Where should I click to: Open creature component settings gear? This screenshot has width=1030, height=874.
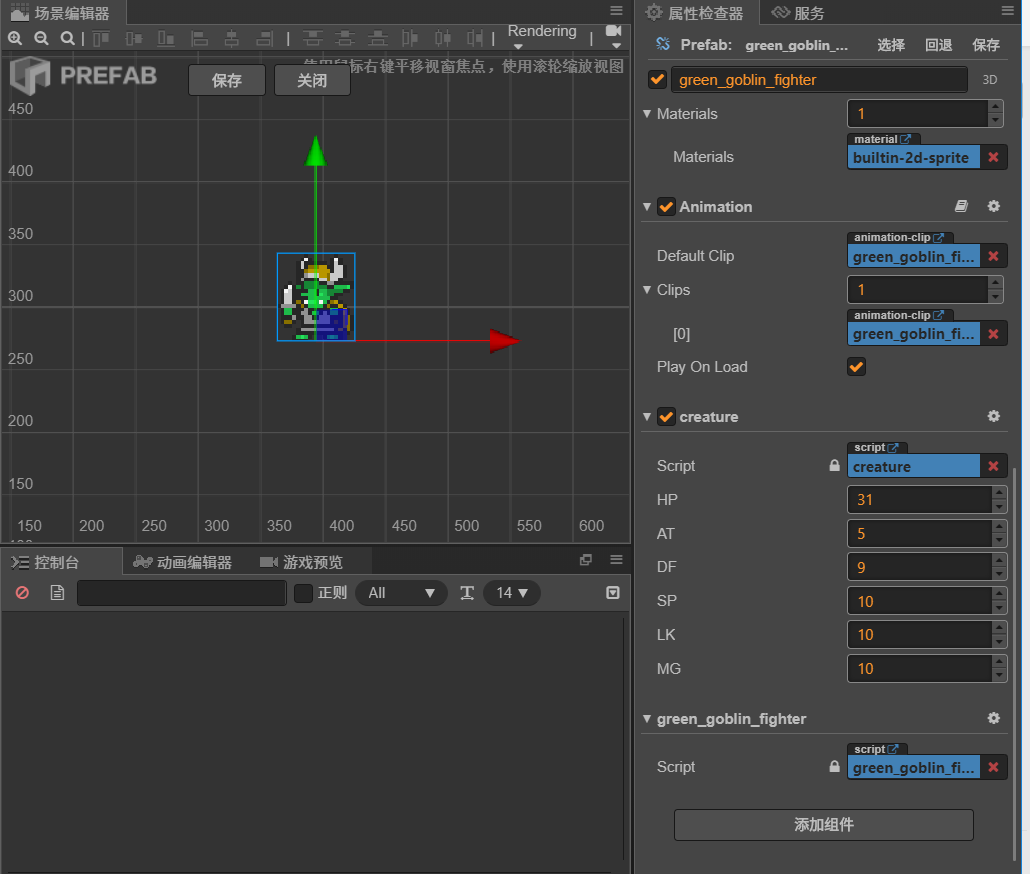(x=994, y=416)
